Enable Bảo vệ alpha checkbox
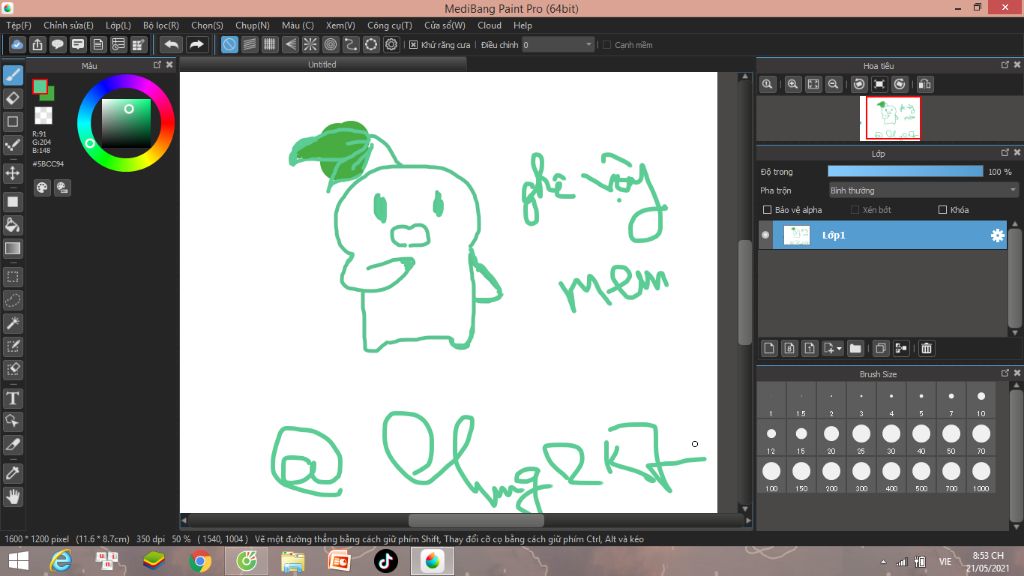Screen dimensions: 1024x576 click(x=767, y=210)
